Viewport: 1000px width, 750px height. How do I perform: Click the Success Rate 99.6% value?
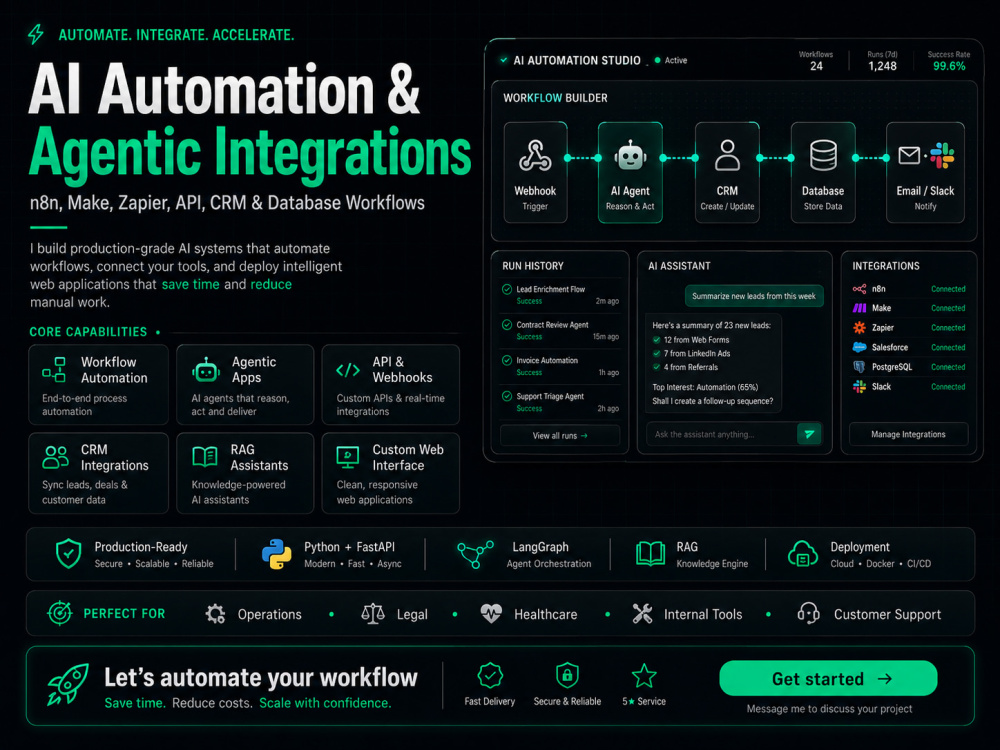point(949,66)
